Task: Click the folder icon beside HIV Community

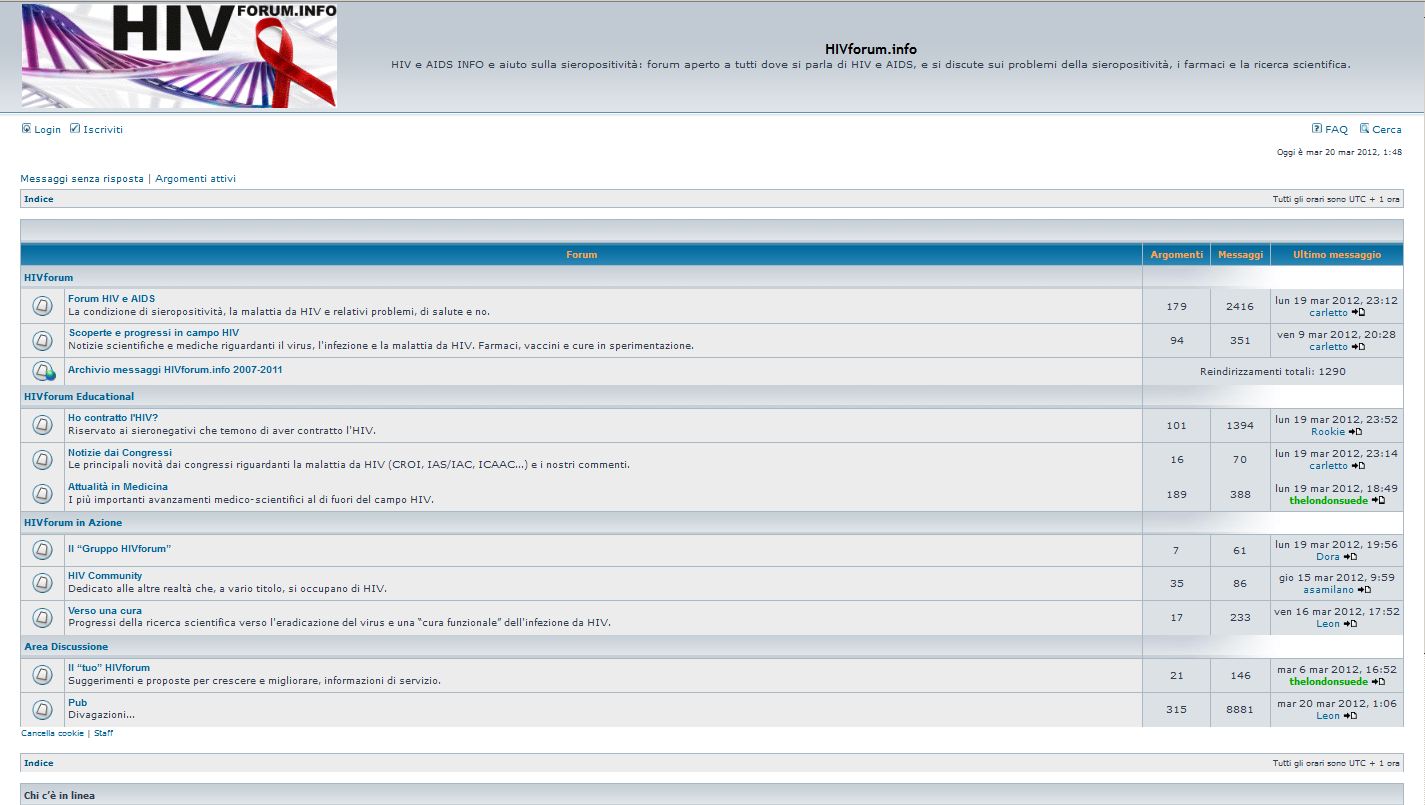Action: (x=42, y=583)
